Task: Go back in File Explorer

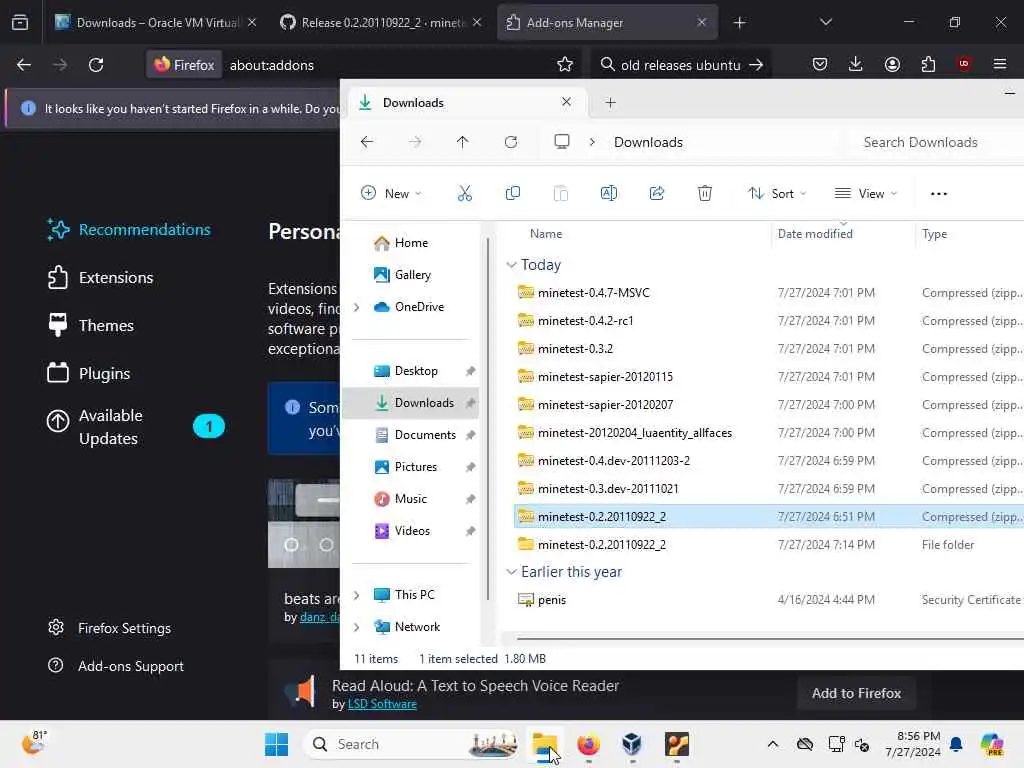Action: coord(367,142)
